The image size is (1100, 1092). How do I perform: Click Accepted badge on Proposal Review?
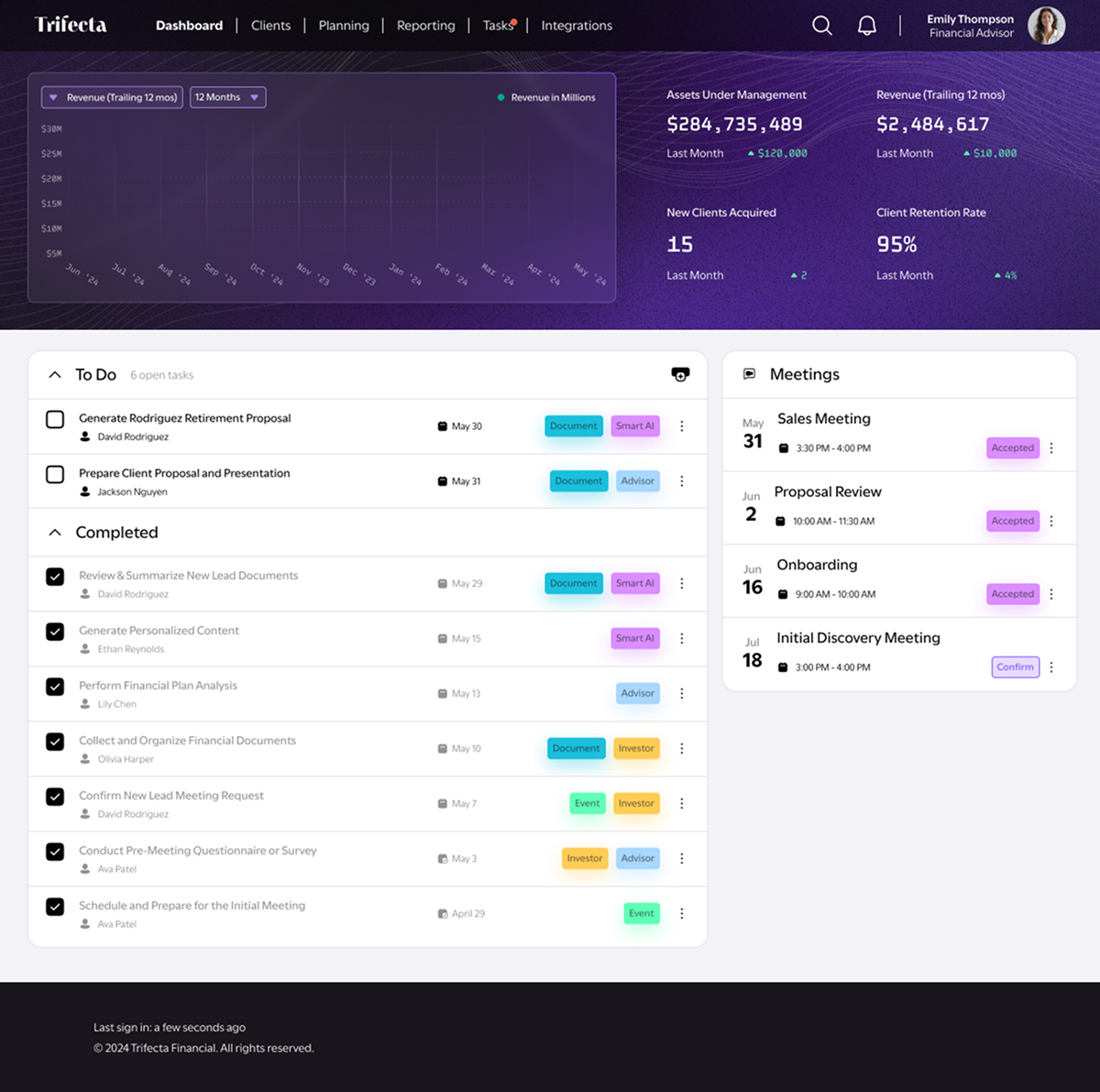pos(1013,521)
